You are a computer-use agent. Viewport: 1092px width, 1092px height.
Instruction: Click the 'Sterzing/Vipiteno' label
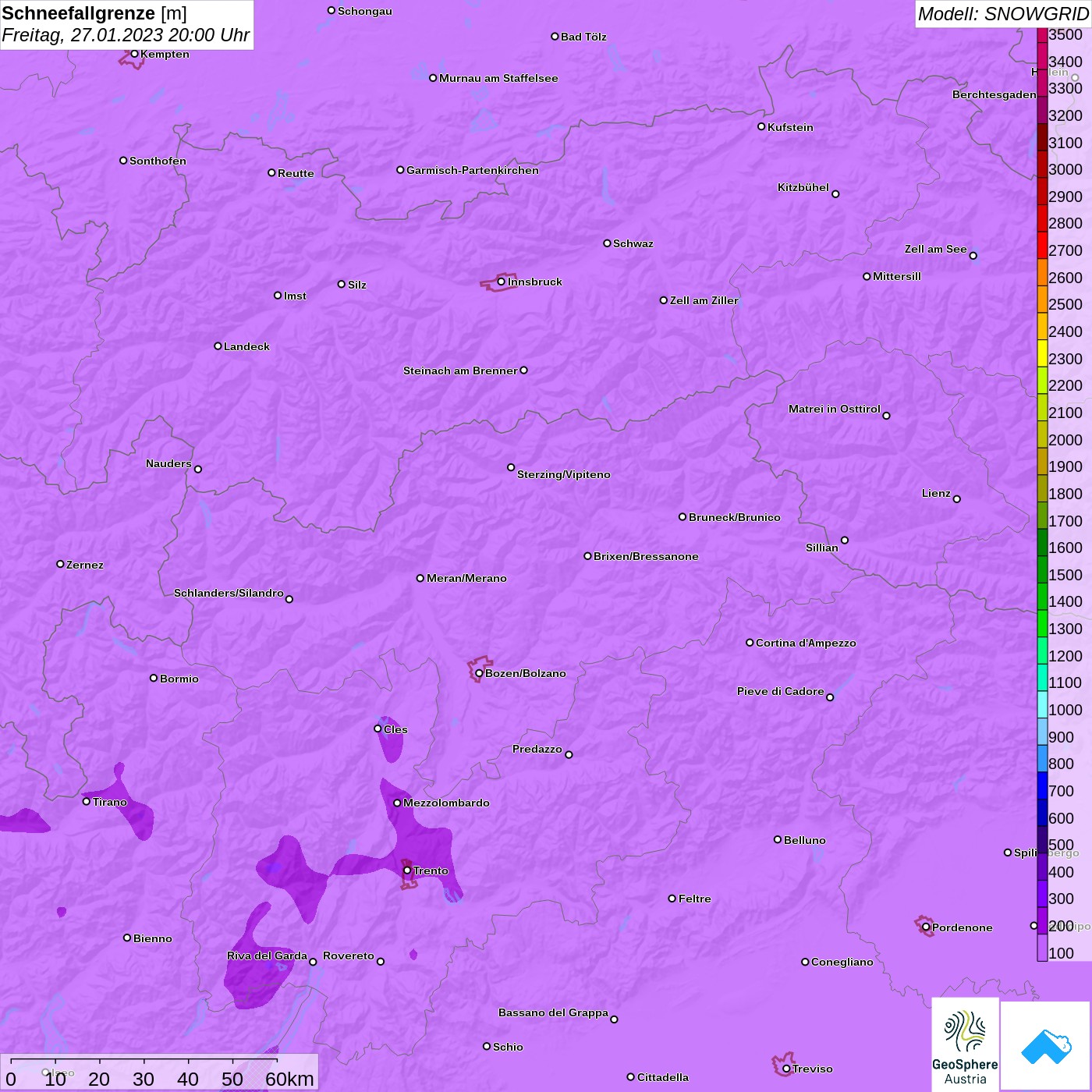pyautogui.click(x=564, y=474)
